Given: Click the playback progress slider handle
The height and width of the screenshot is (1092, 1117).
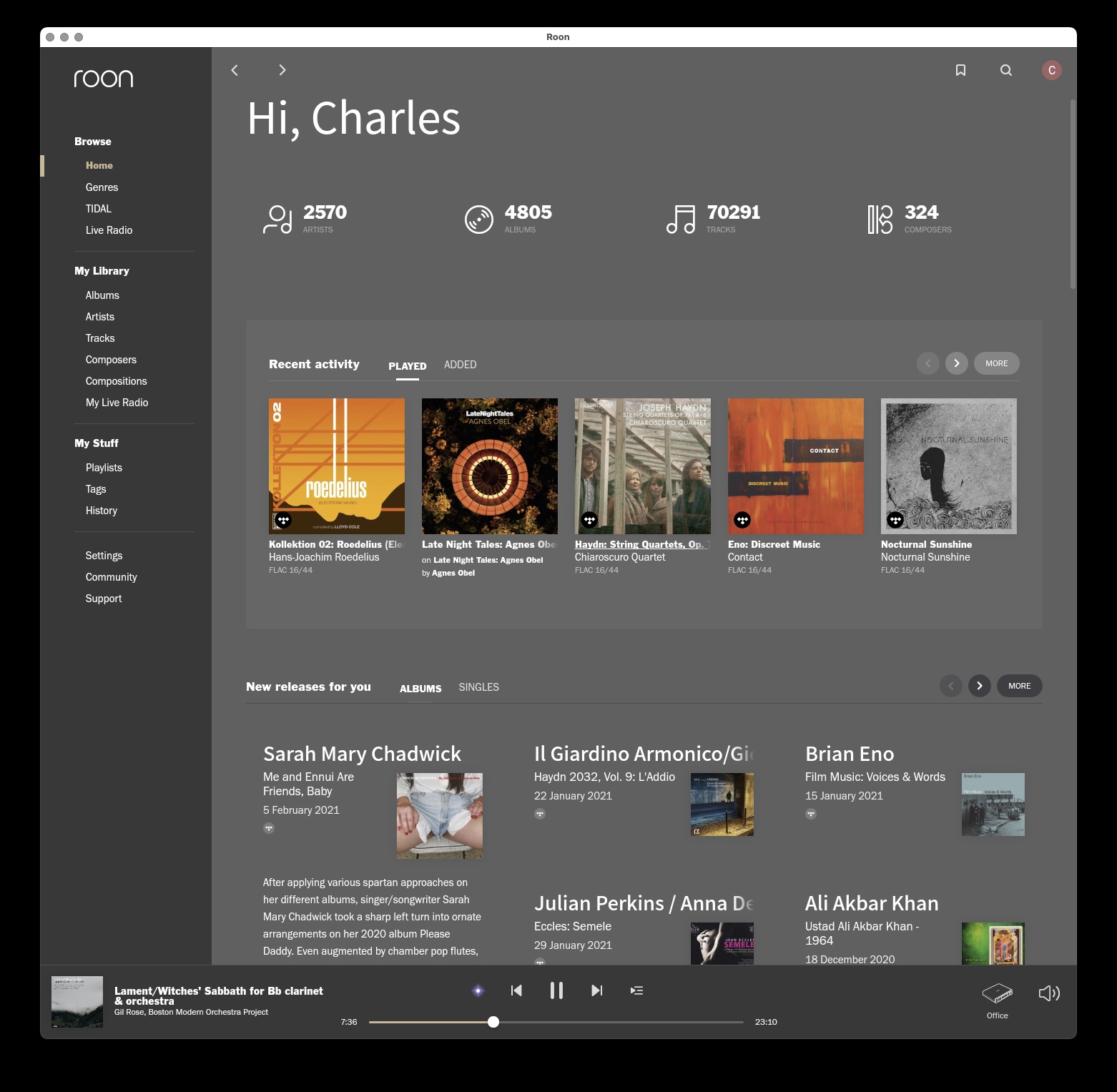Looking at the screenshot, I should pyautogui.click(x=493, y=1022).
